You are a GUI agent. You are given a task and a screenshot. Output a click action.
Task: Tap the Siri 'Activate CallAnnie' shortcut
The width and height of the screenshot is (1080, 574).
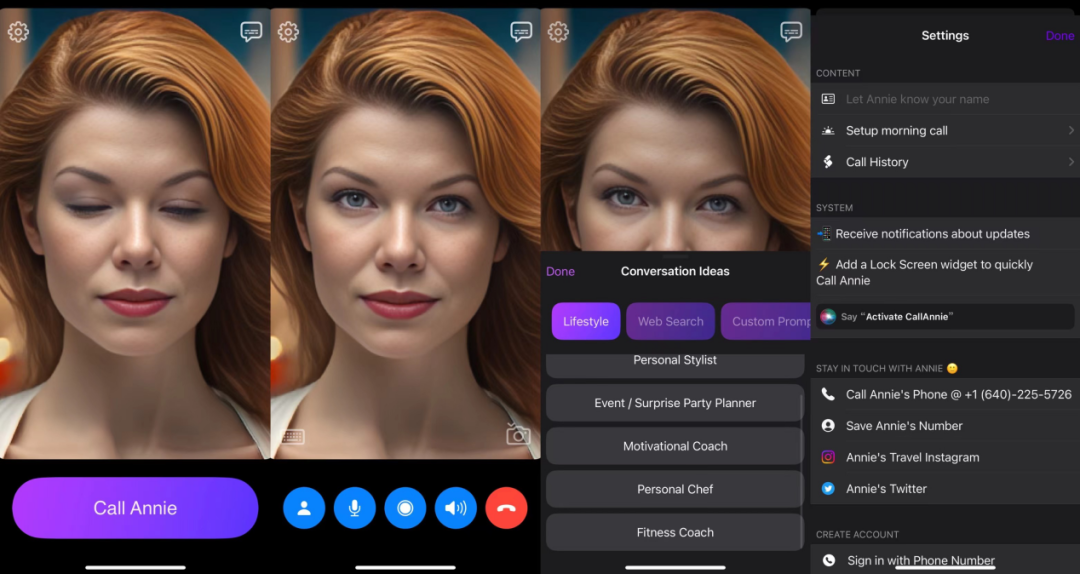point(945,317)
